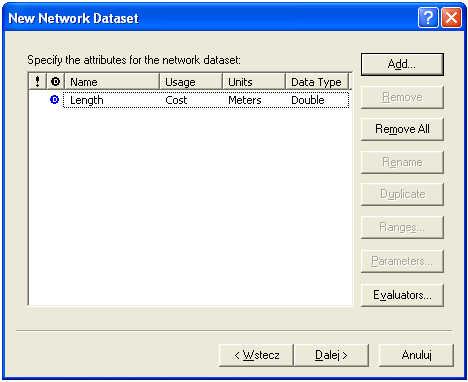Click the blue default marker on Length row
This screenshot has height=382, width=468.
pos(54,100)
